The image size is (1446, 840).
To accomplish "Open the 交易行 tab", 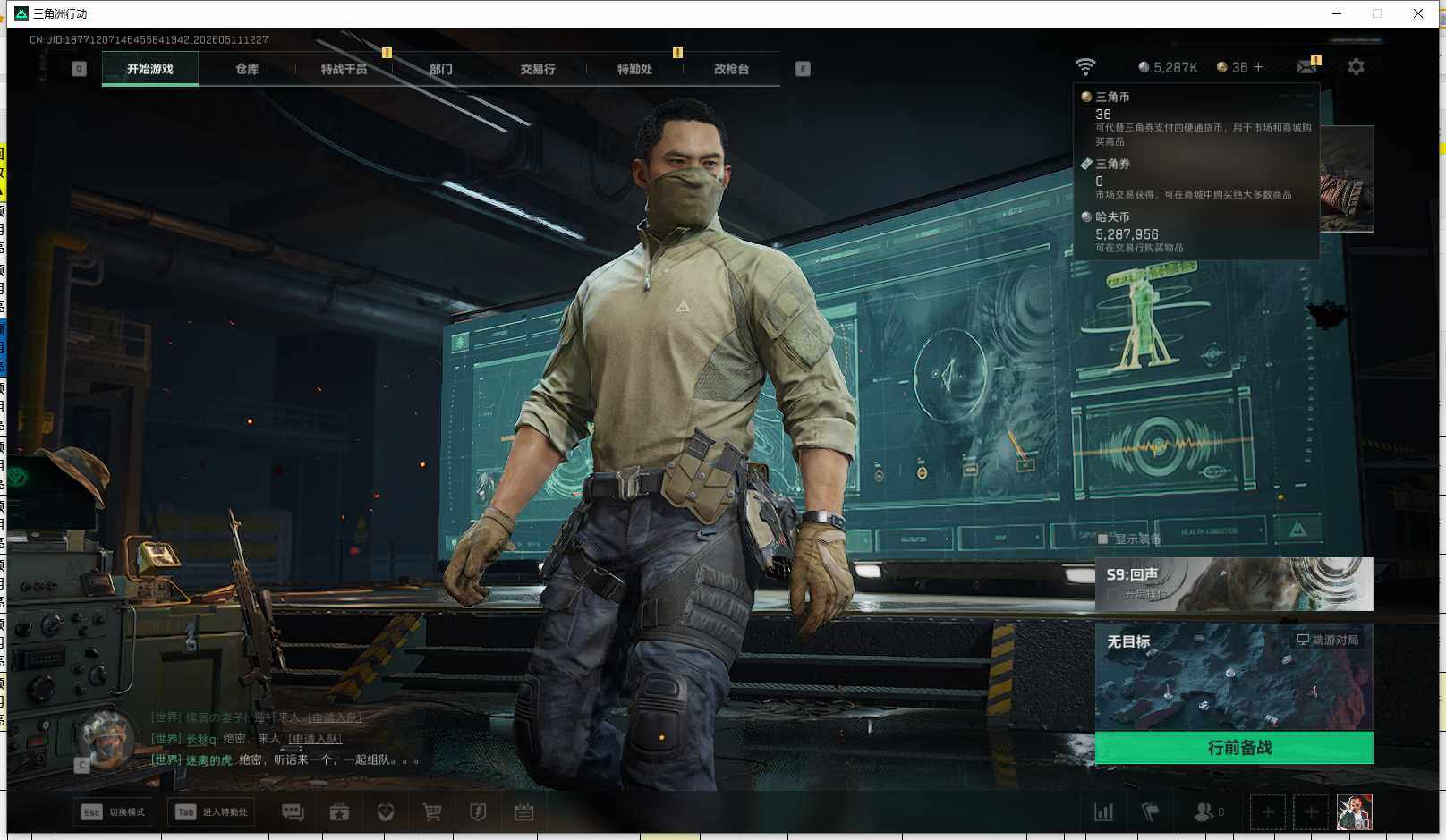I will point(538,69).
